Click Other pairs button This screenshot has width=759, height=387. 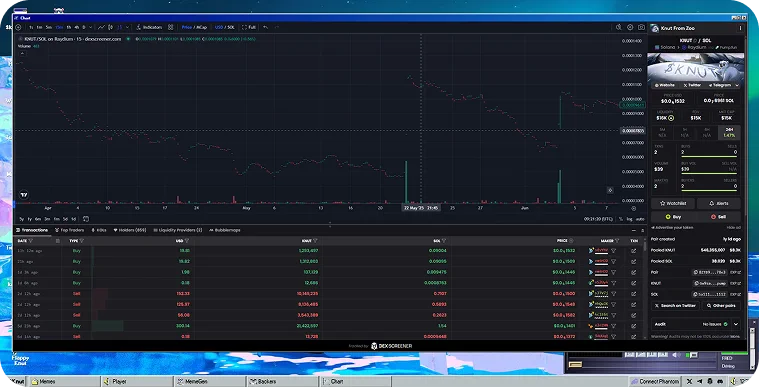pyautogui.click(x=721, y=306)
